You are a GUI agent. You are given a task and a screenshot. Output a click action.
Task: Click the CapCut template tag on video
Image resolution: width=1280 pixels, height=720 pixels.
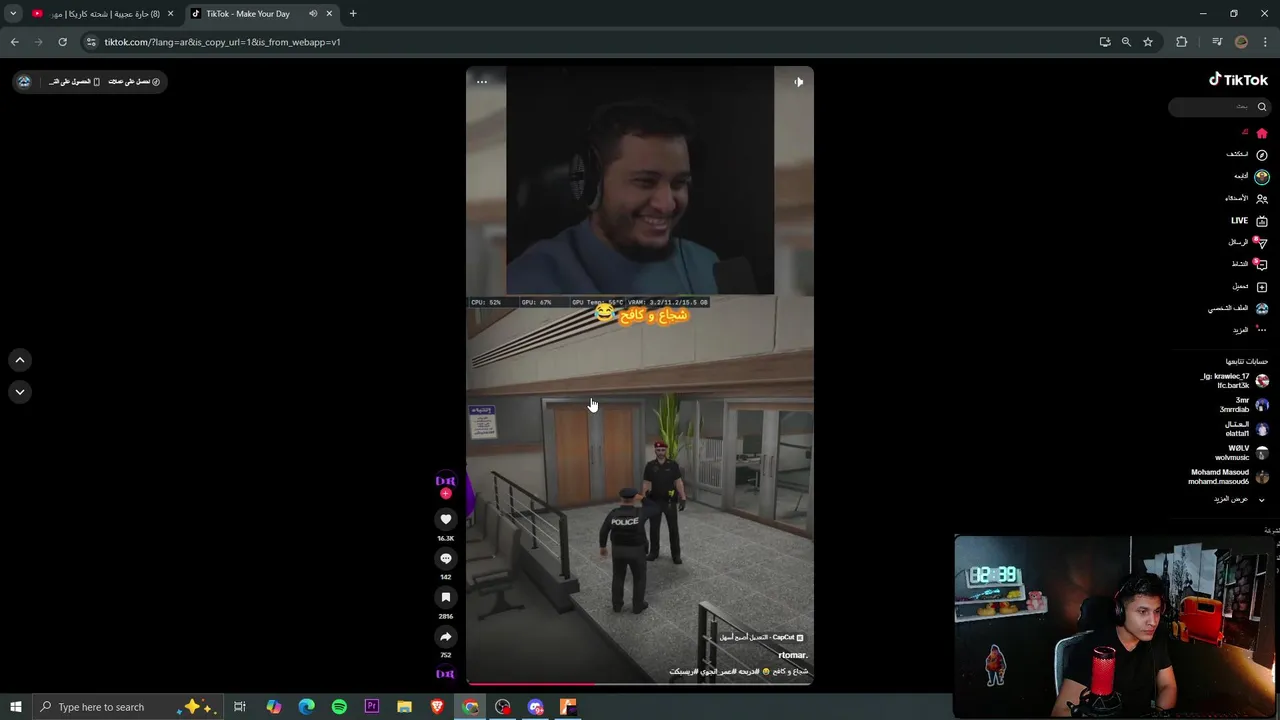click(x=761, y=637)
